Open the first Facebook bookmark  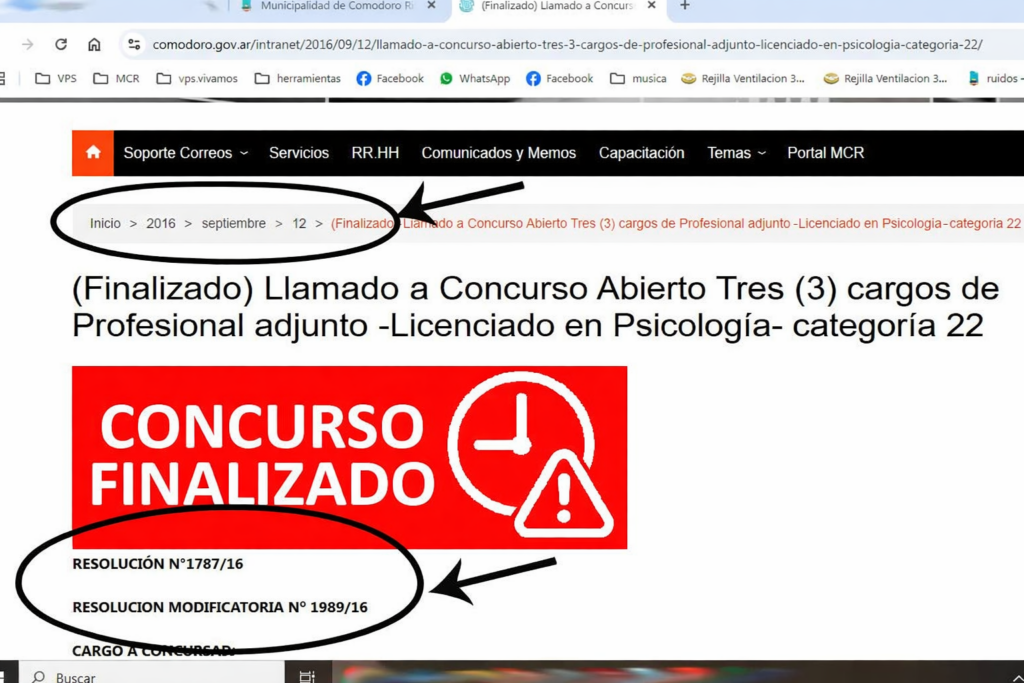click(x=390, y=78)
